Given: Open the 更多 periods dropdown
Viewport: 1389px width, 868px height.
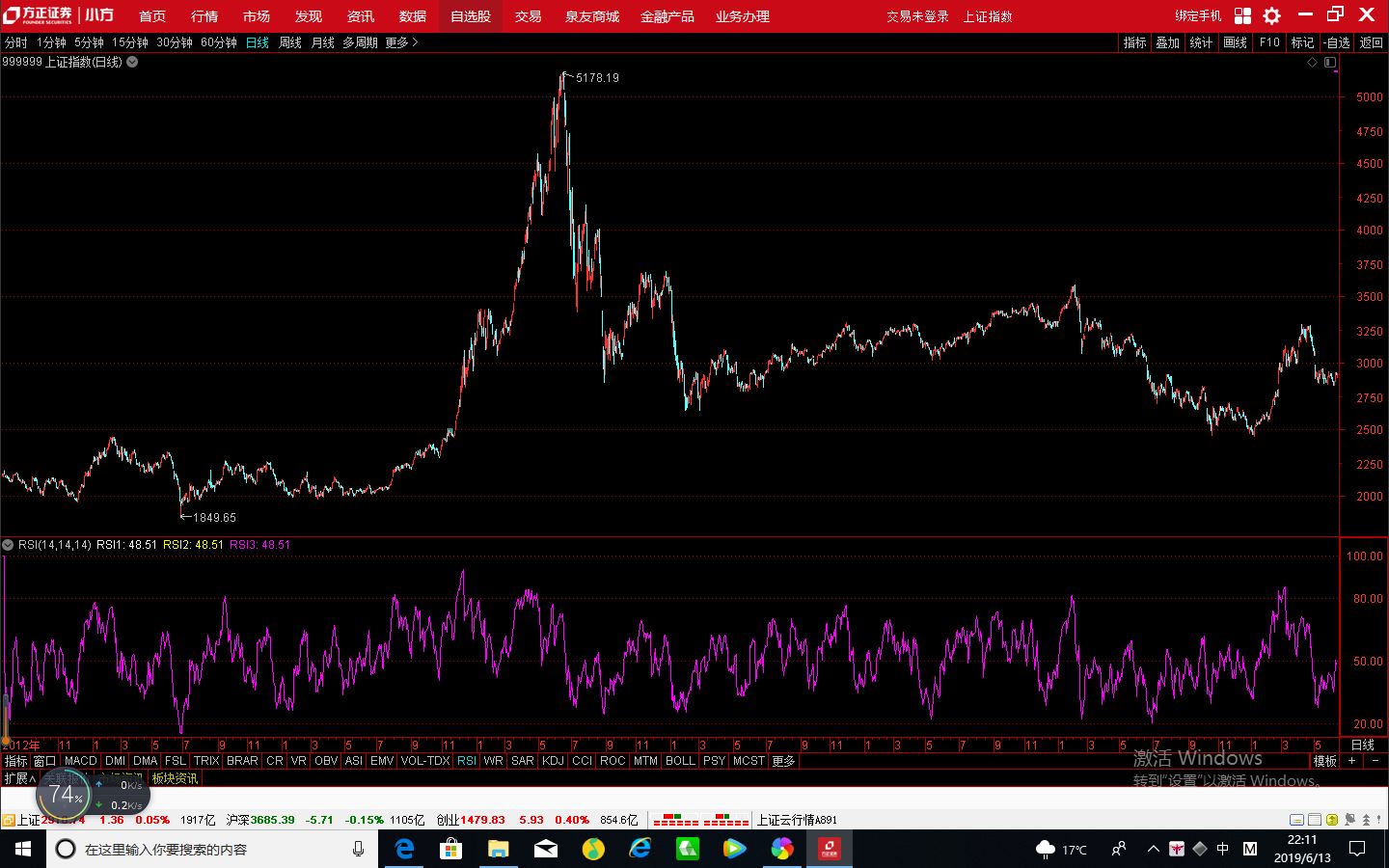Looking at the screenshot, I should click(x=401, y=42).
